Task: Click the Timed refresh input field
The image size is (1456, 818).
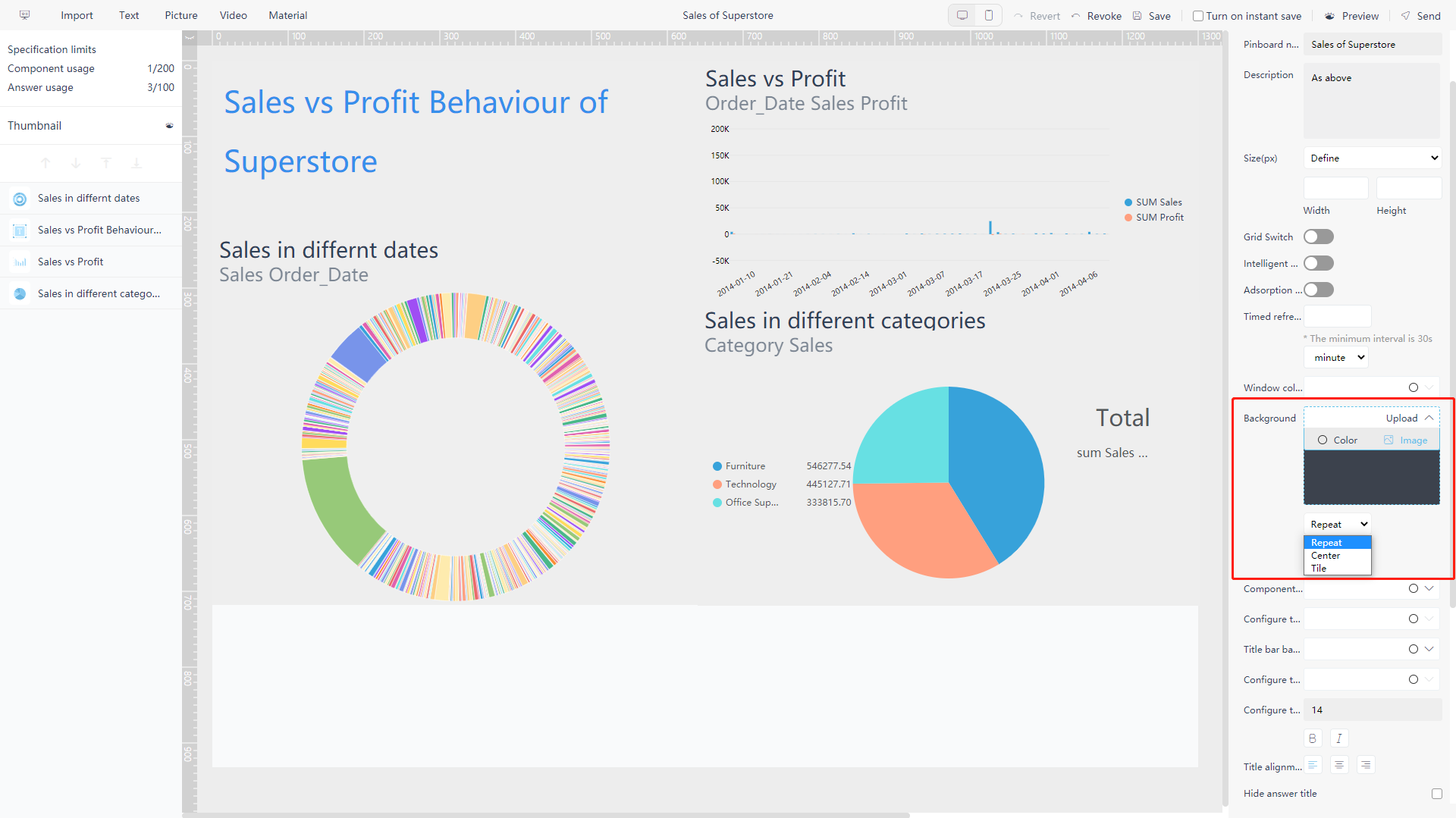Action: click(1337, 316)
